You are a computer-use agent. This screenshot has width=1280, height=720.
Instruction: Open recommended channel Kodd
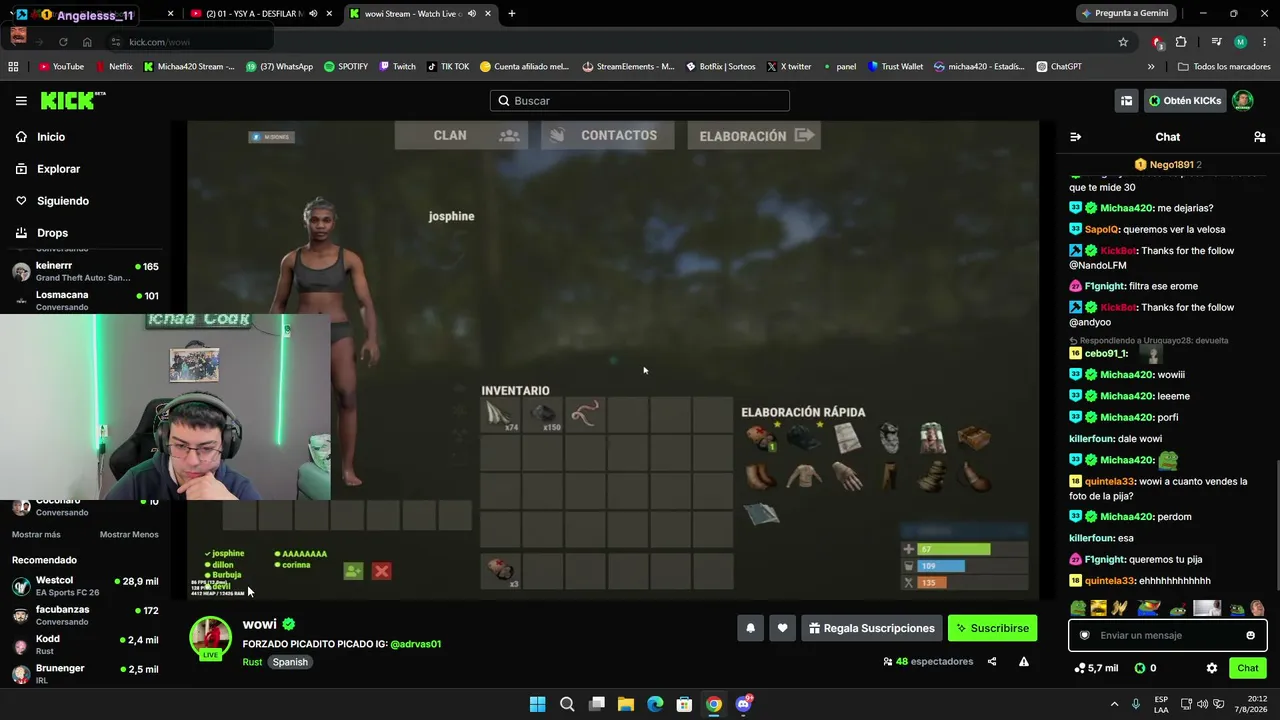pyautogui.click(x=85, y=645)
